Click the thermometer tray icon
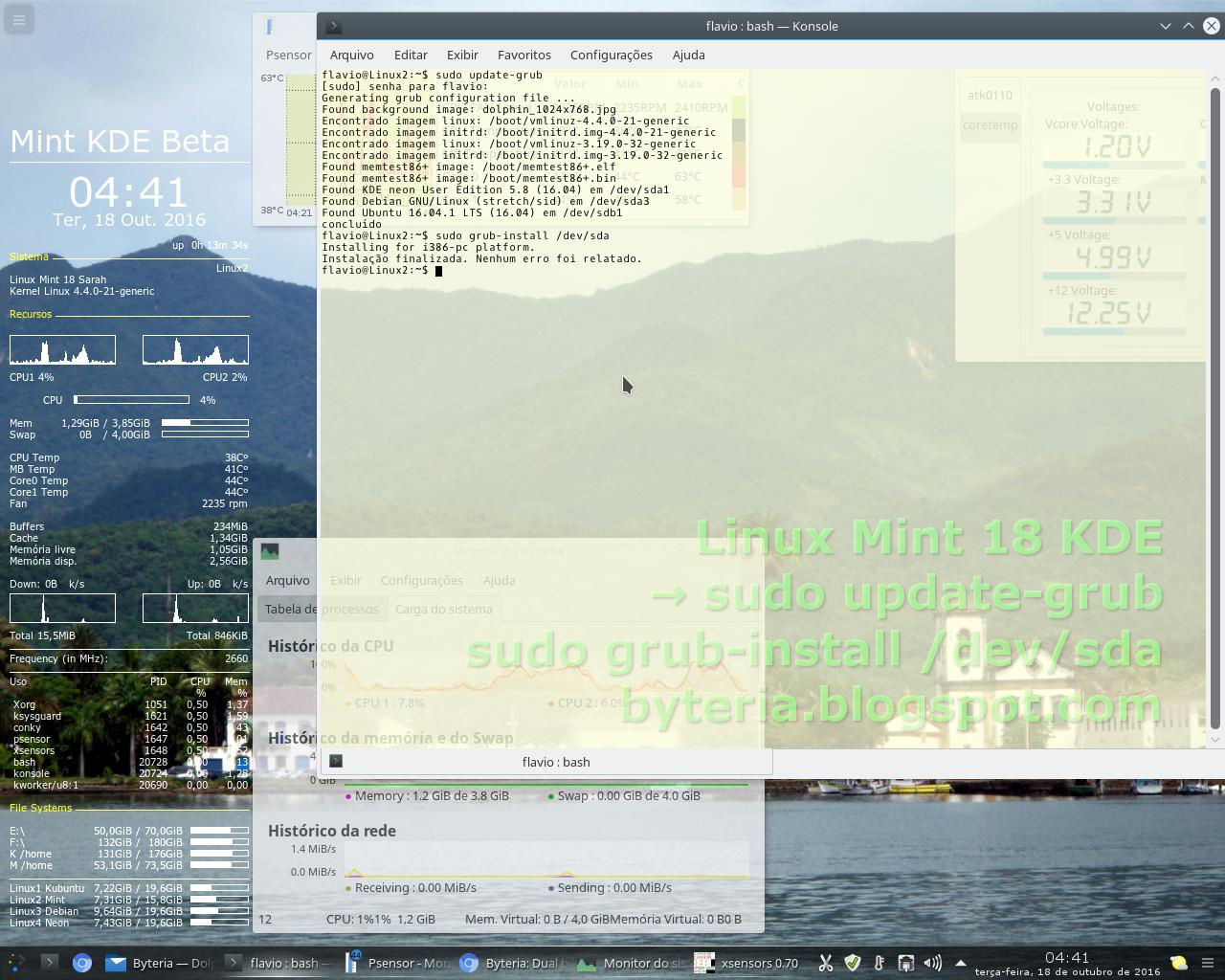1225x980 pixels. click(x=879, y=963)
